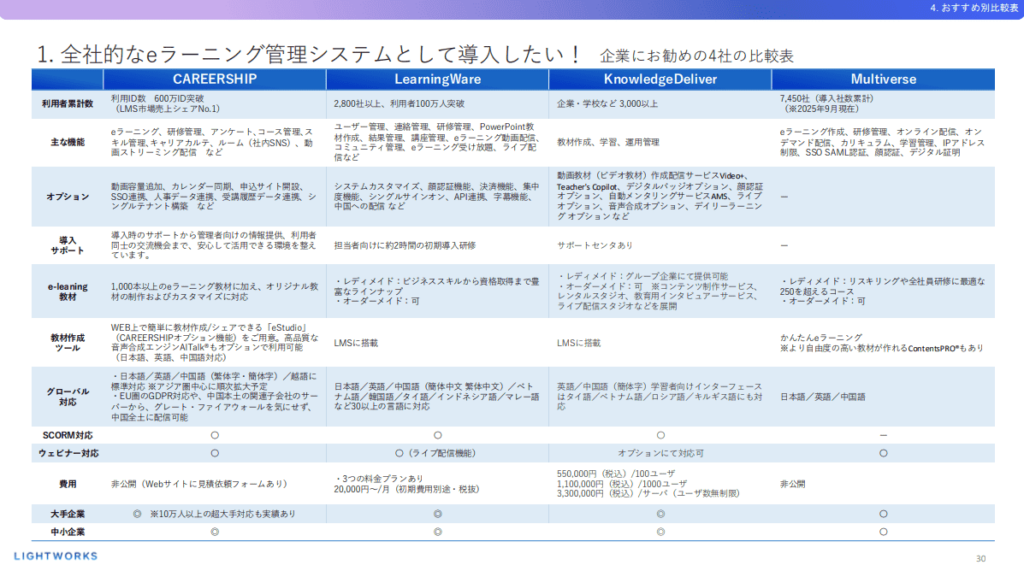The width and height of the screenshot is (1024, 571).
Task: Select the ウェビナー対応 row label
Action: point(67,453)
